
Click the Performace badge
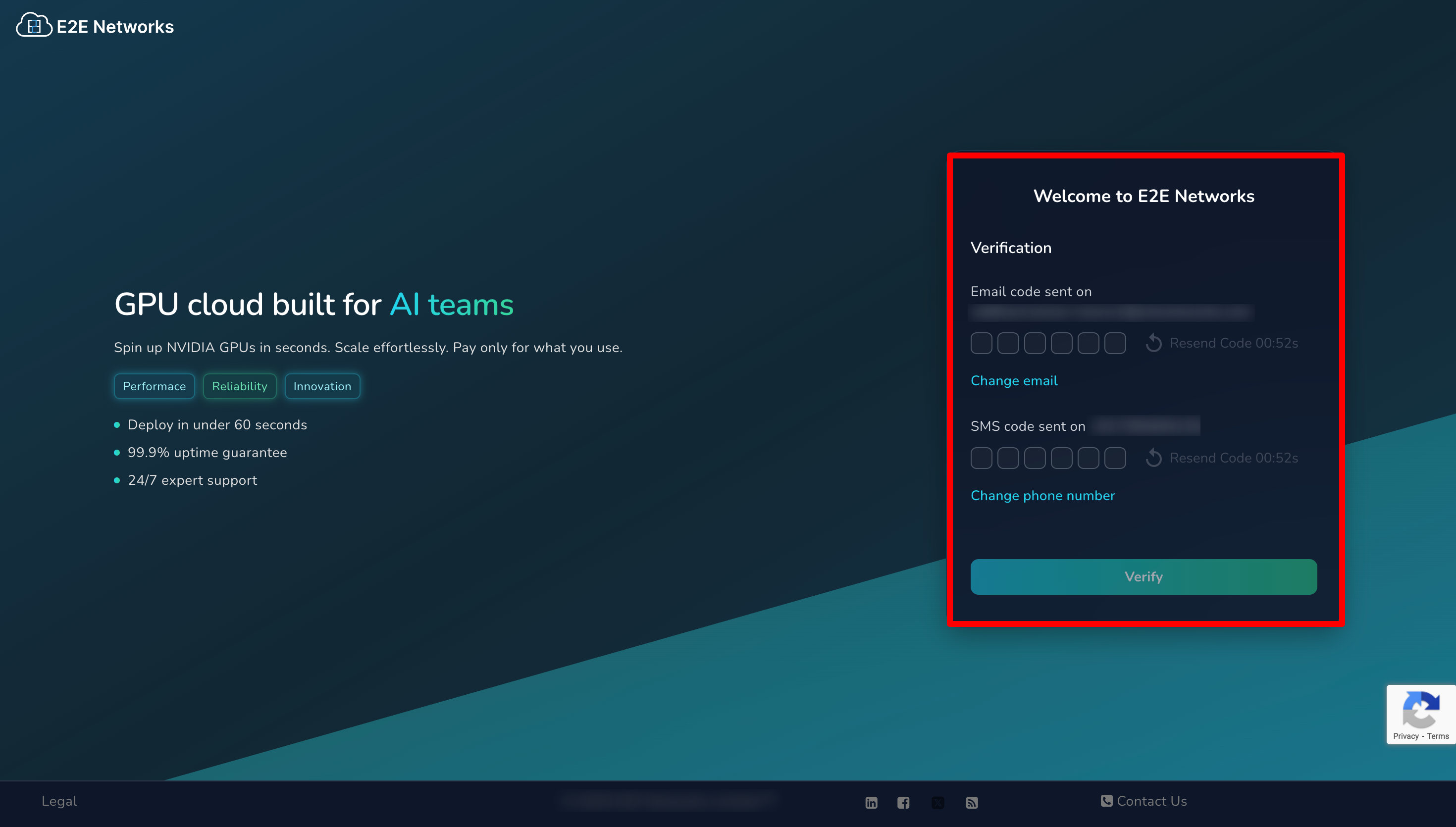pyautogui.click(x=155, y=386)
